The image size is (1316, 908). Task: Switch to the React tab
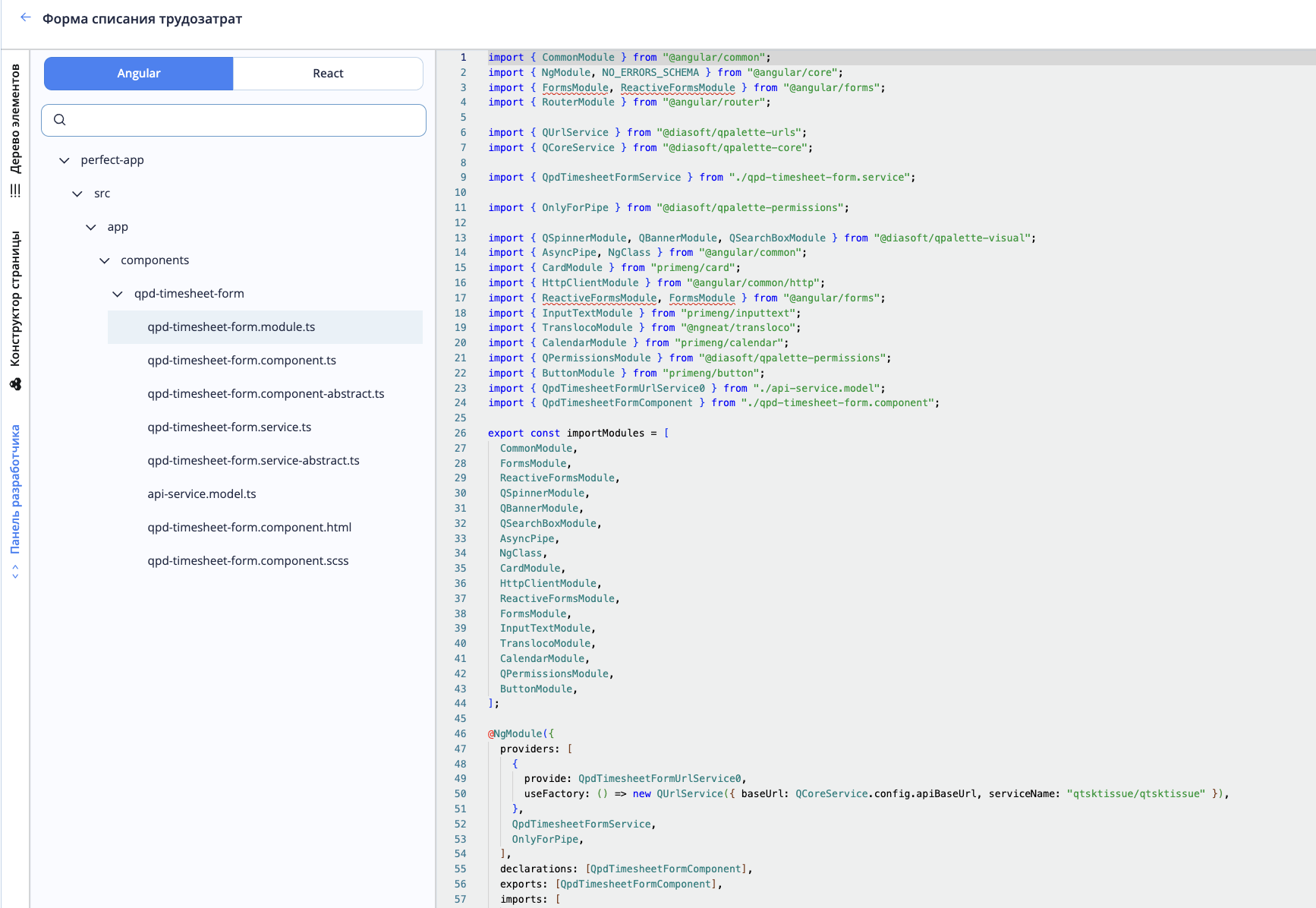[x=328, y=74]
